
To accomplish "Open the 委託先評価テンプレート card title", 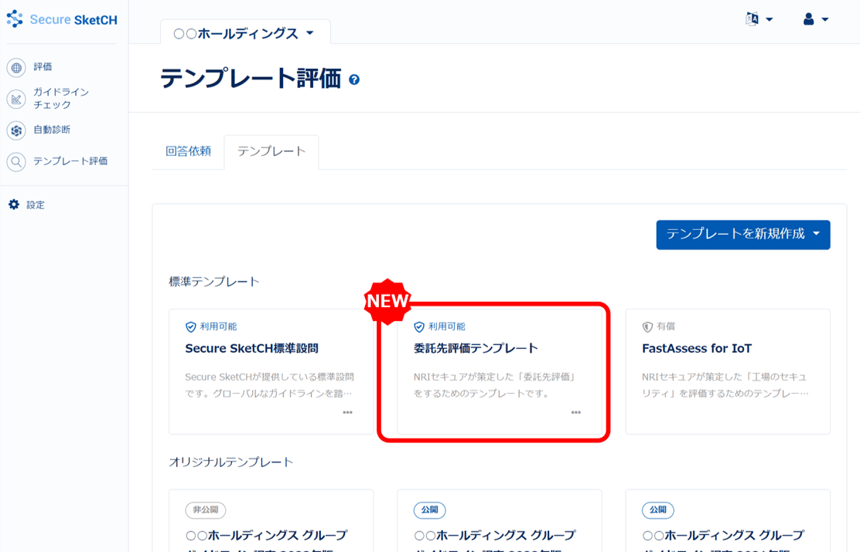I will pyautogui.click(x=476, y=348).
